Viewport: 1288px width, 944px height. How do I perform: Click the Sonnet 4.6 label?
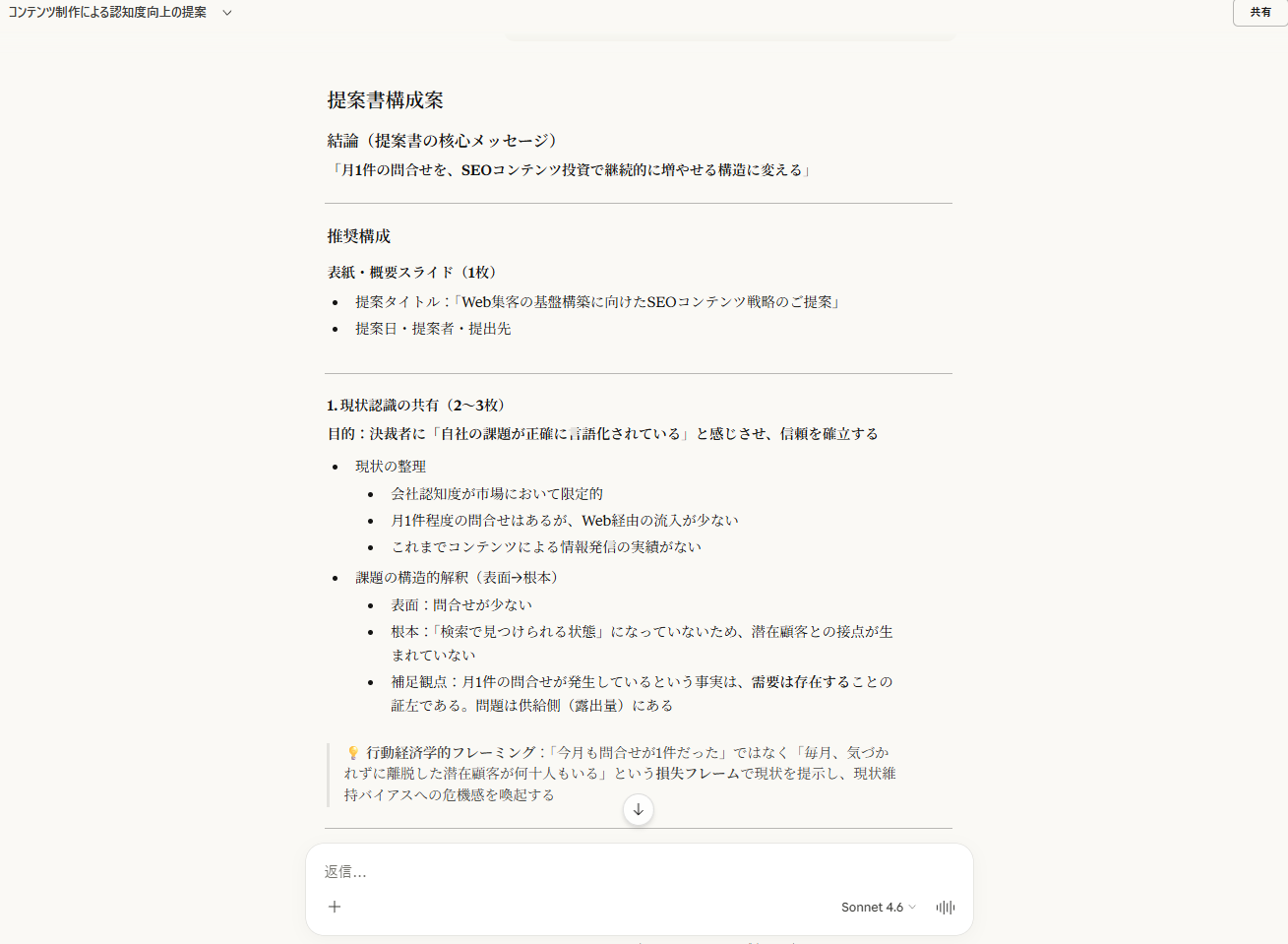(871, 907)
